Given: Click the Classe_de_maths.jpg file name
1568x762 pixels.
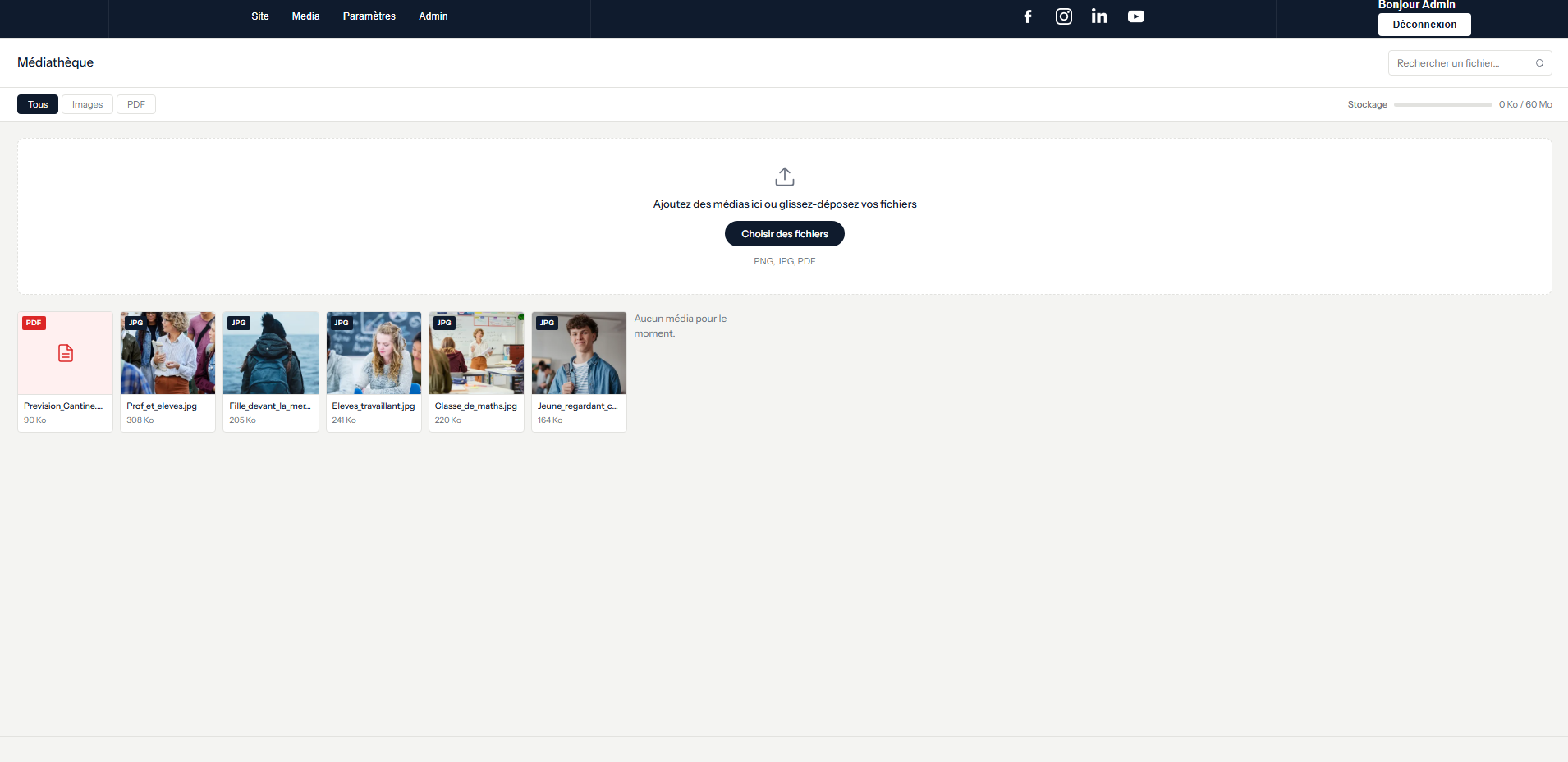Looking at the screenshot, I should click(x=476, y=406).
